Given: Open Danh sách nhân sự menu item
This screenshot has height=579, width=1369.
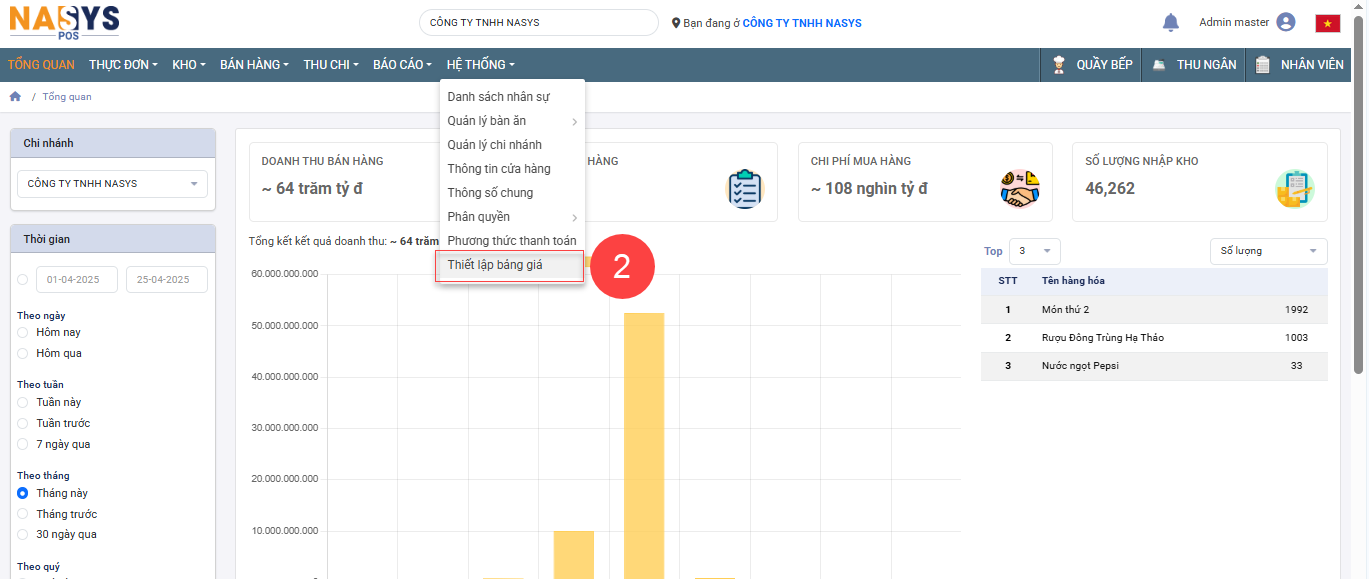Looking at the screenshot, I should (x=511, y=97).
